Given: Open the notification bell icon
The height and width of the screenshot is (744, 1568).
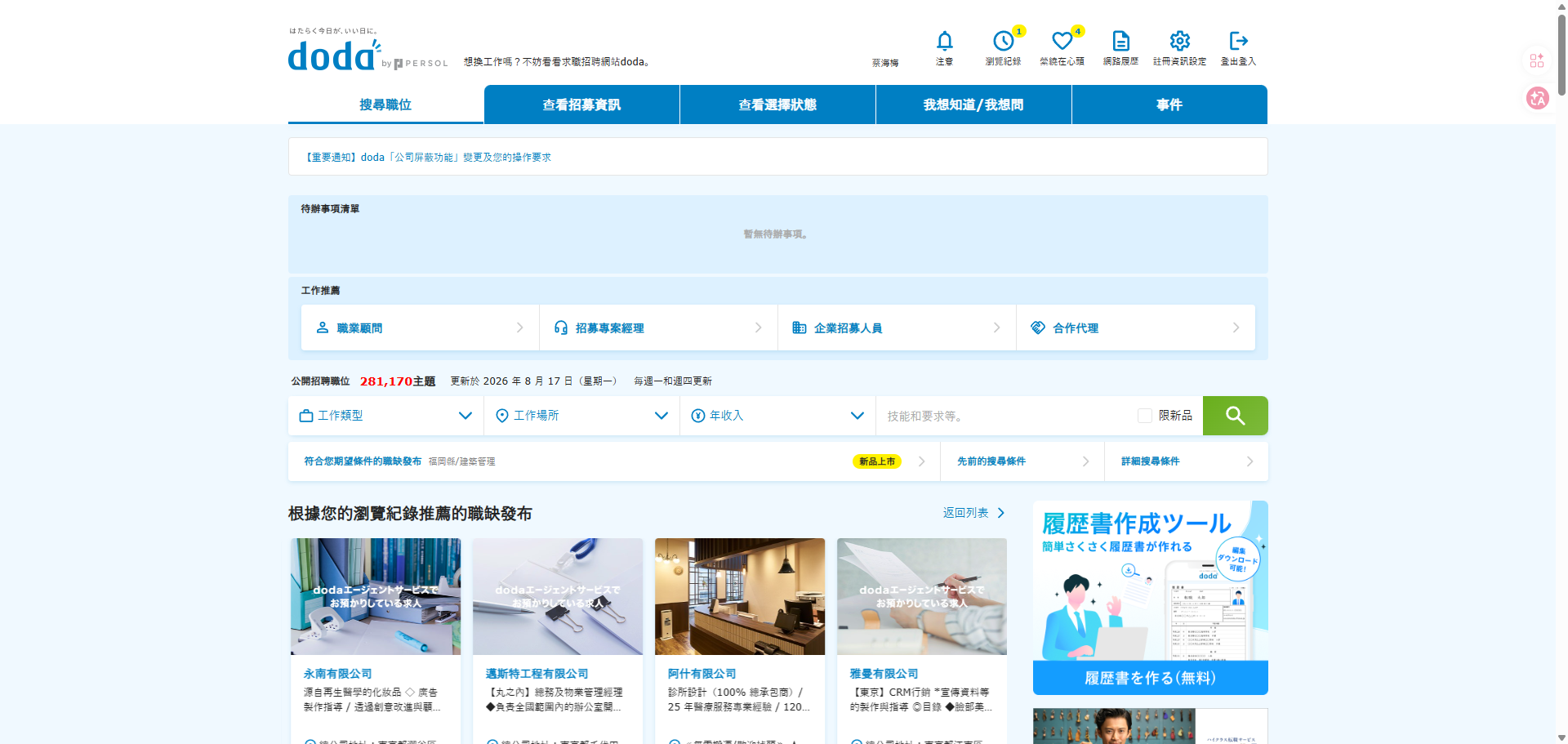Looking at the screenshot, I should tap(944, 41).
